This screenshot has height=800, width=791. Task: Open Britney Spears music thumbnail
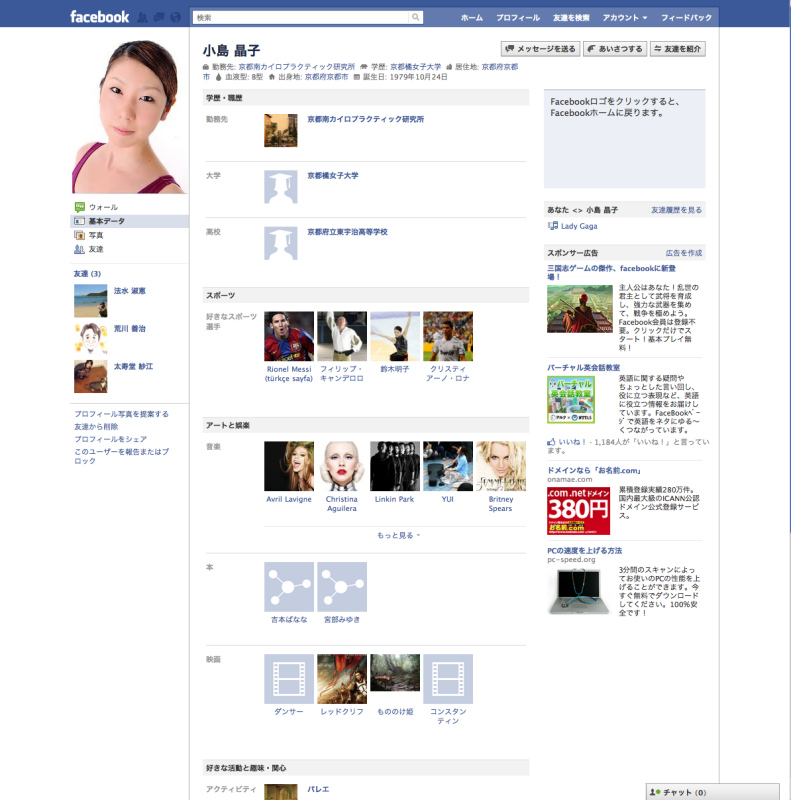(x=501, y=466)
